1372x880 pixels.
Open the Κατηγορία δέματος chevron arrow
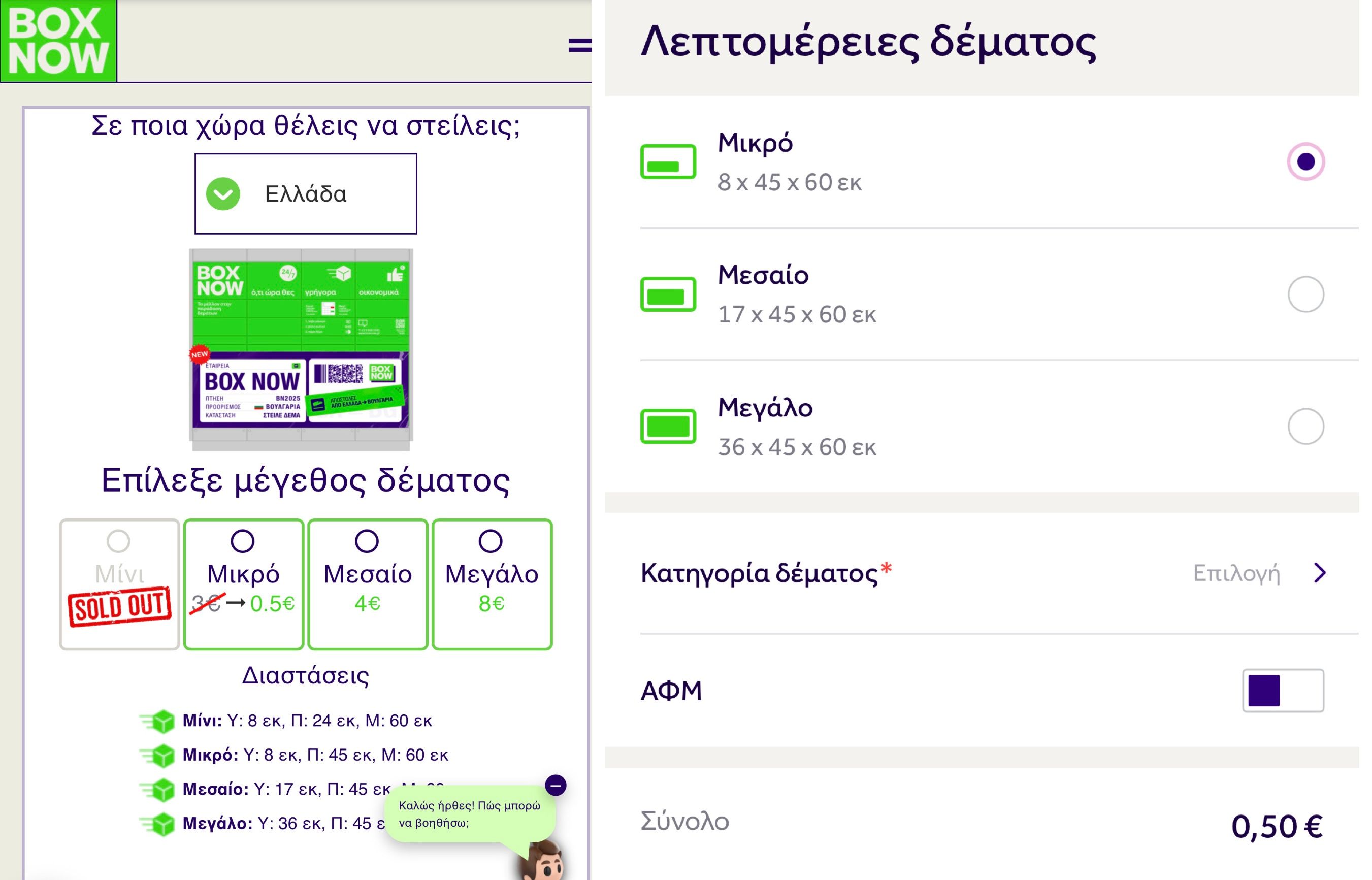[x=1319, y=573]
